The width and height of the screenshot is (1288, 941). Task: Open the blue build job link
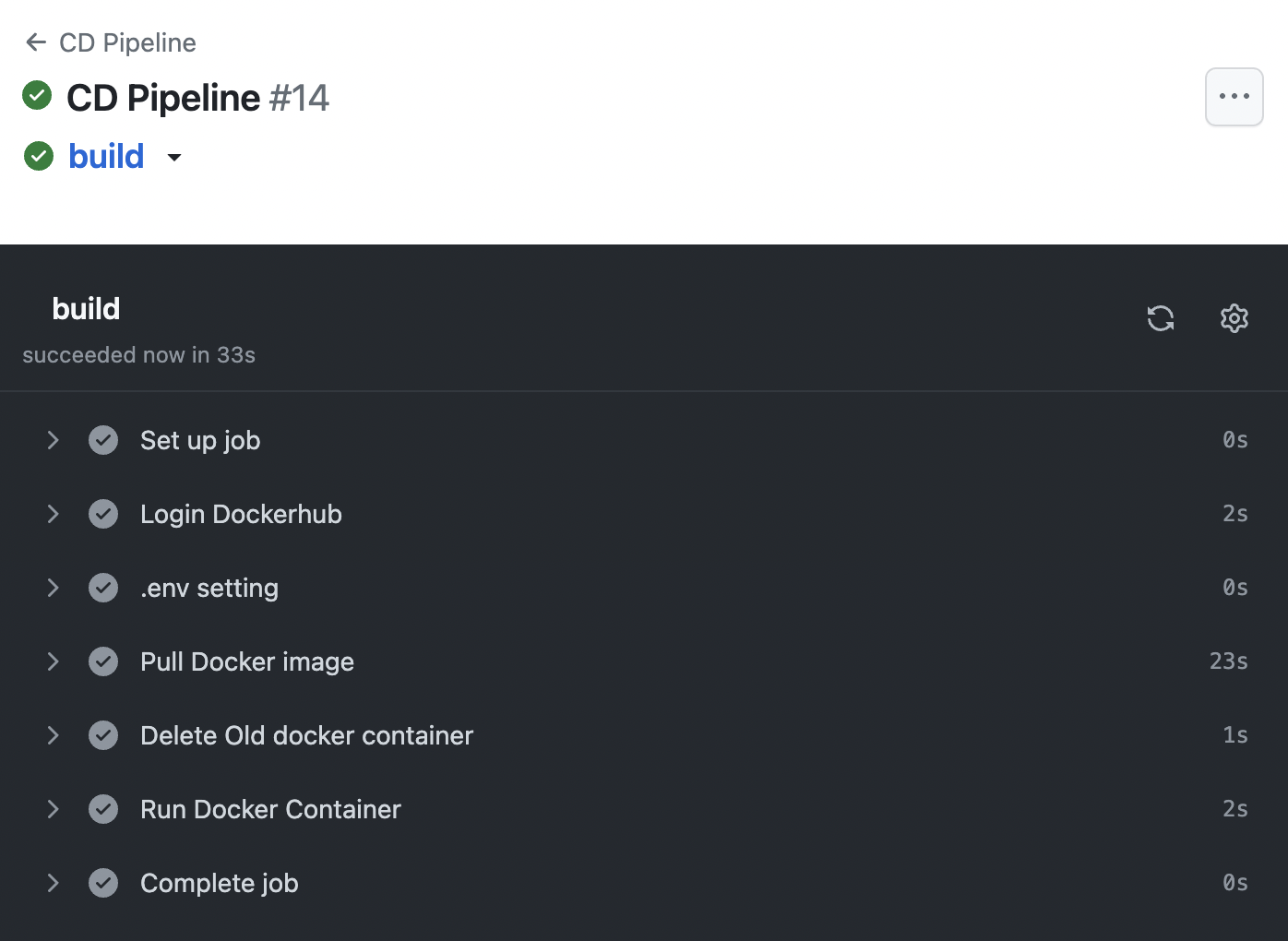point(106,156)
